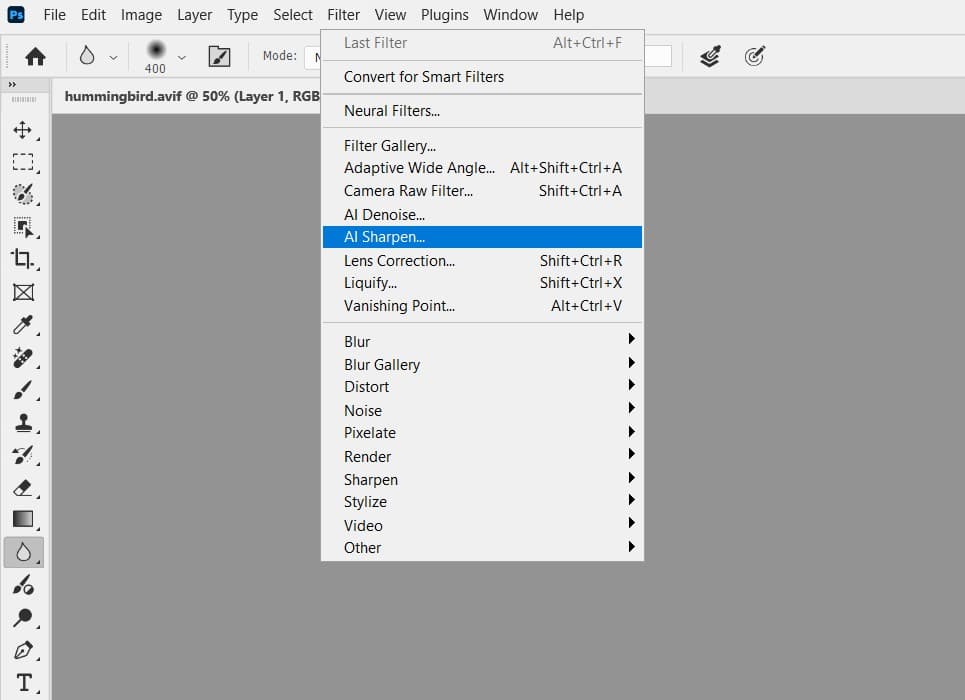Toggle the brush settings panel icon

(219, 57)
